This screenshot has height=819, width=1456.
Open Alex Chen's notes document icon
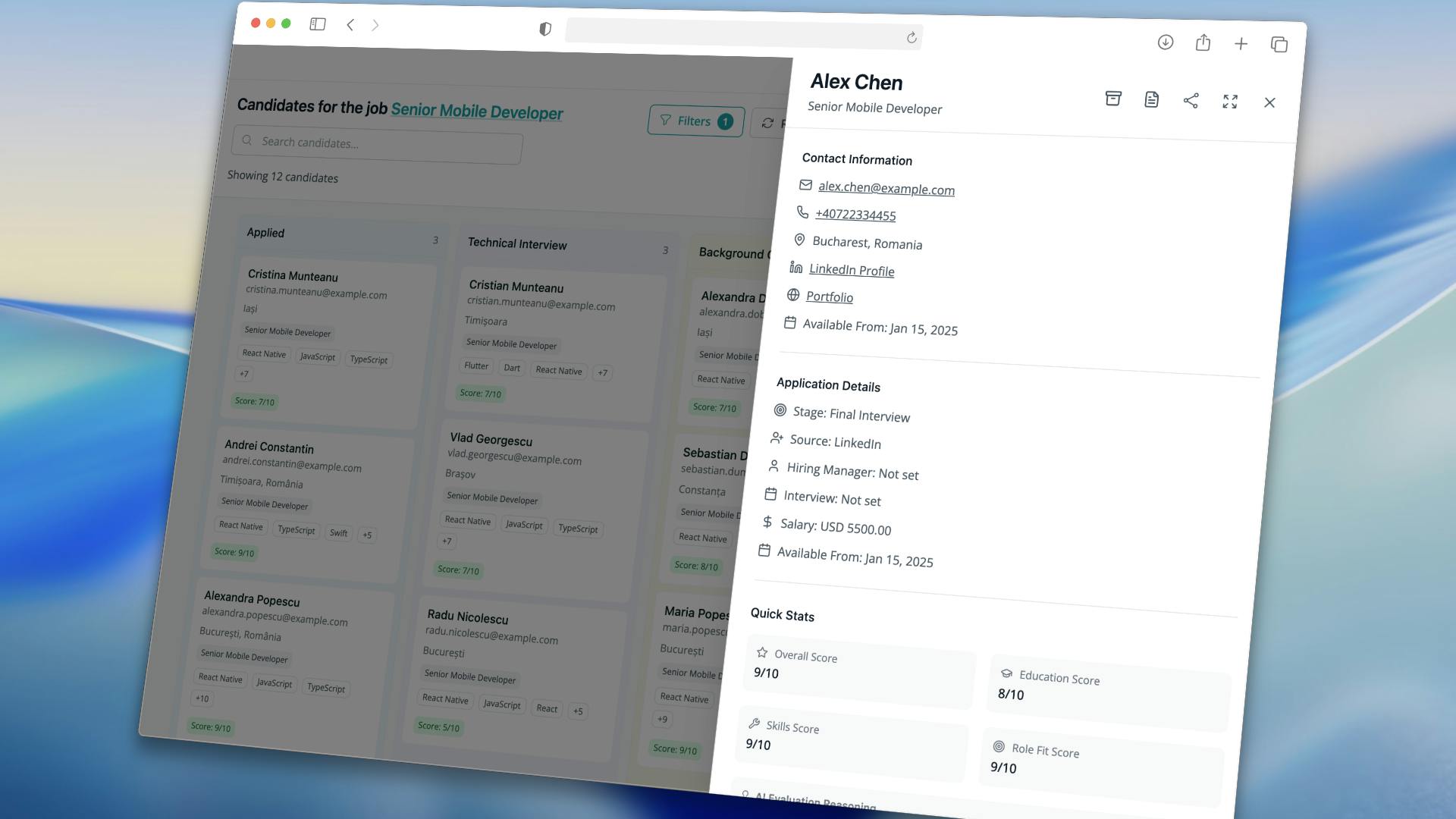pyautogui.click(x=1152, y=100)
